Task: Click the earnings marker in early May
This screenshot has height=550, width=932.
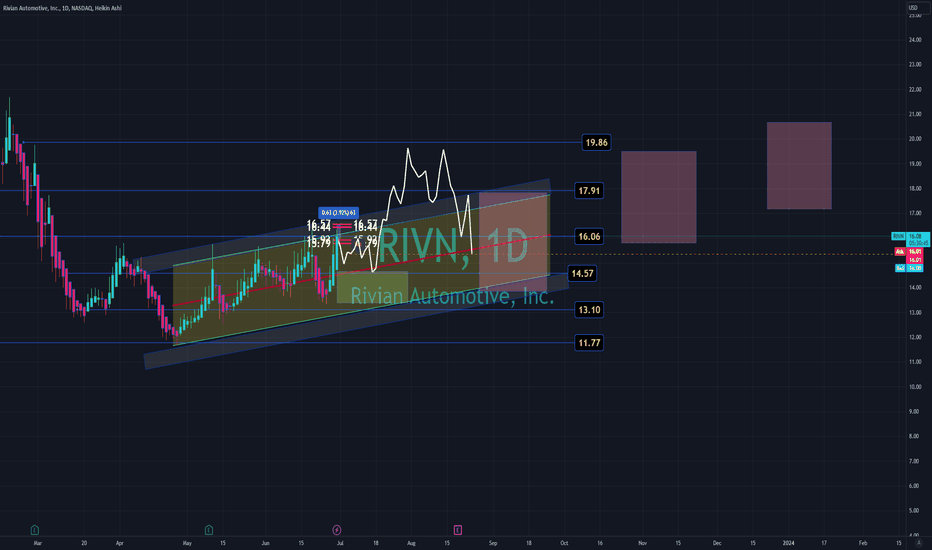Action: 209,530
